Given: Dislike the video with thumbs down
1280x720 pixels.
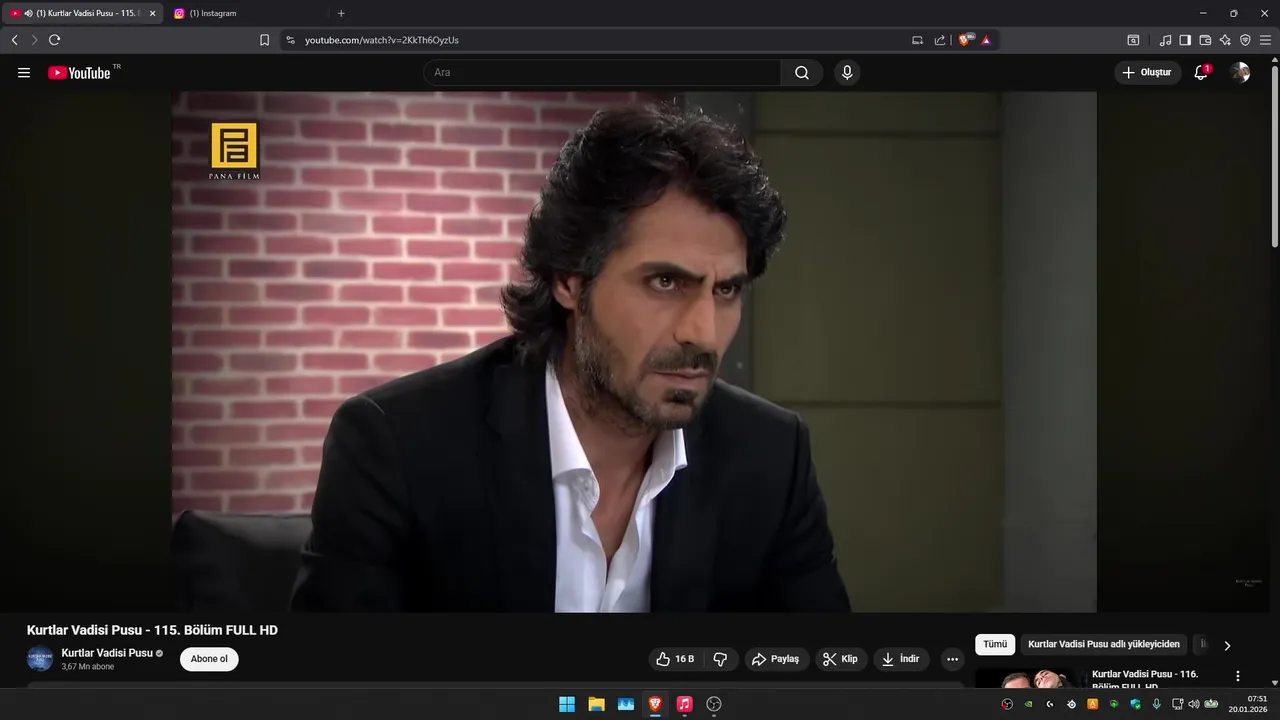Looking at the screenshot, I should [x=720, y=659].
